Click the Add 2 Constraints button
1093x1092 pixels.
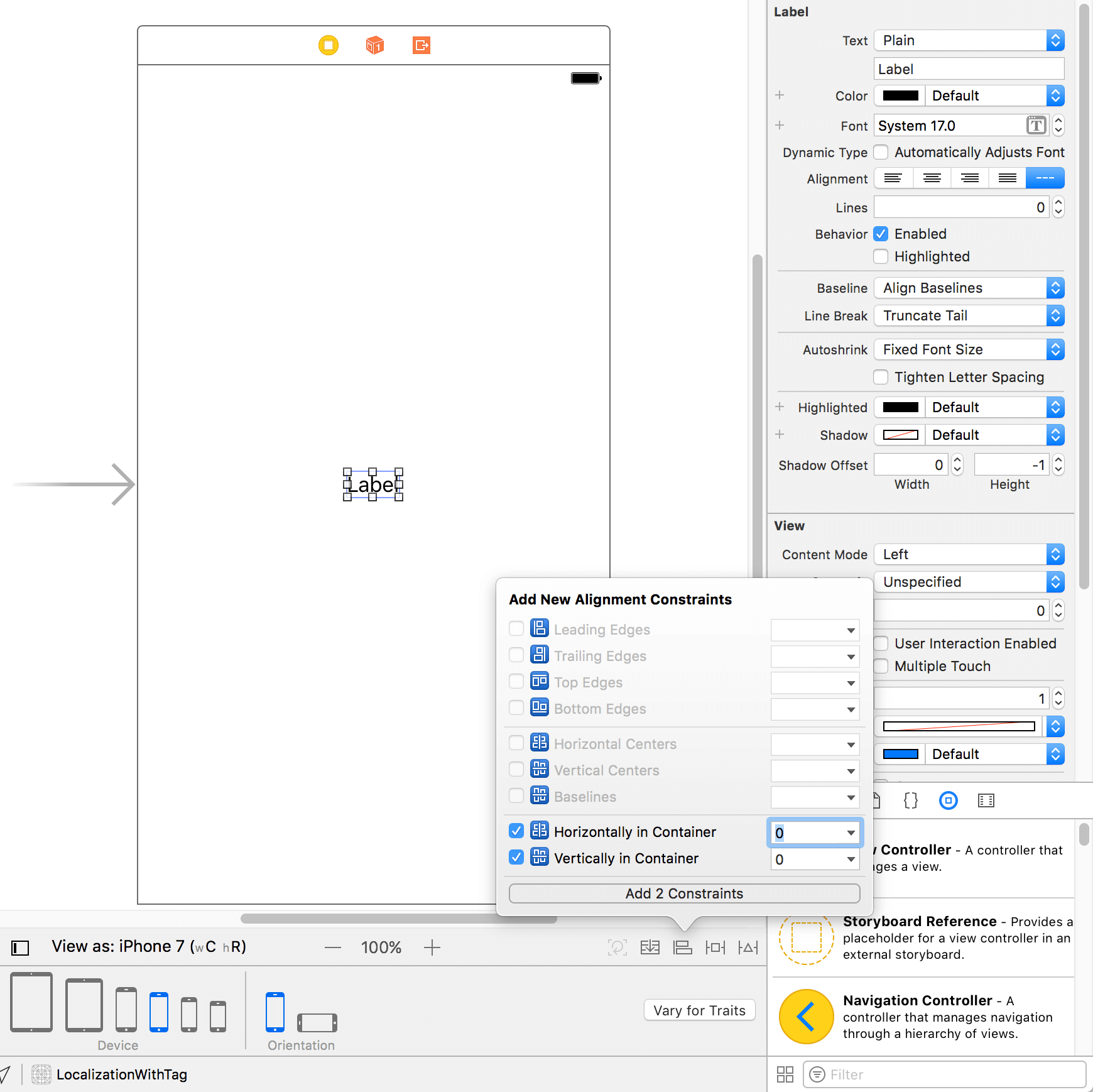684,893
